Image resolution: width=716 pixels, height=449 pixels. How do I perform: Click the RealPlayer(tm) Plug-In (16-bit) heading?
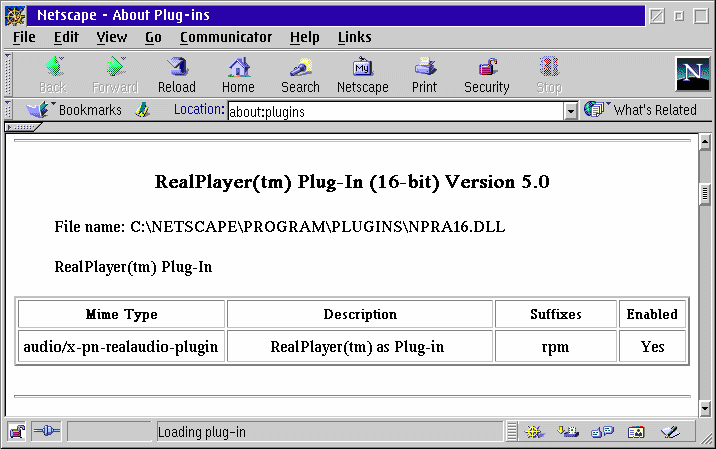[352, 182]
